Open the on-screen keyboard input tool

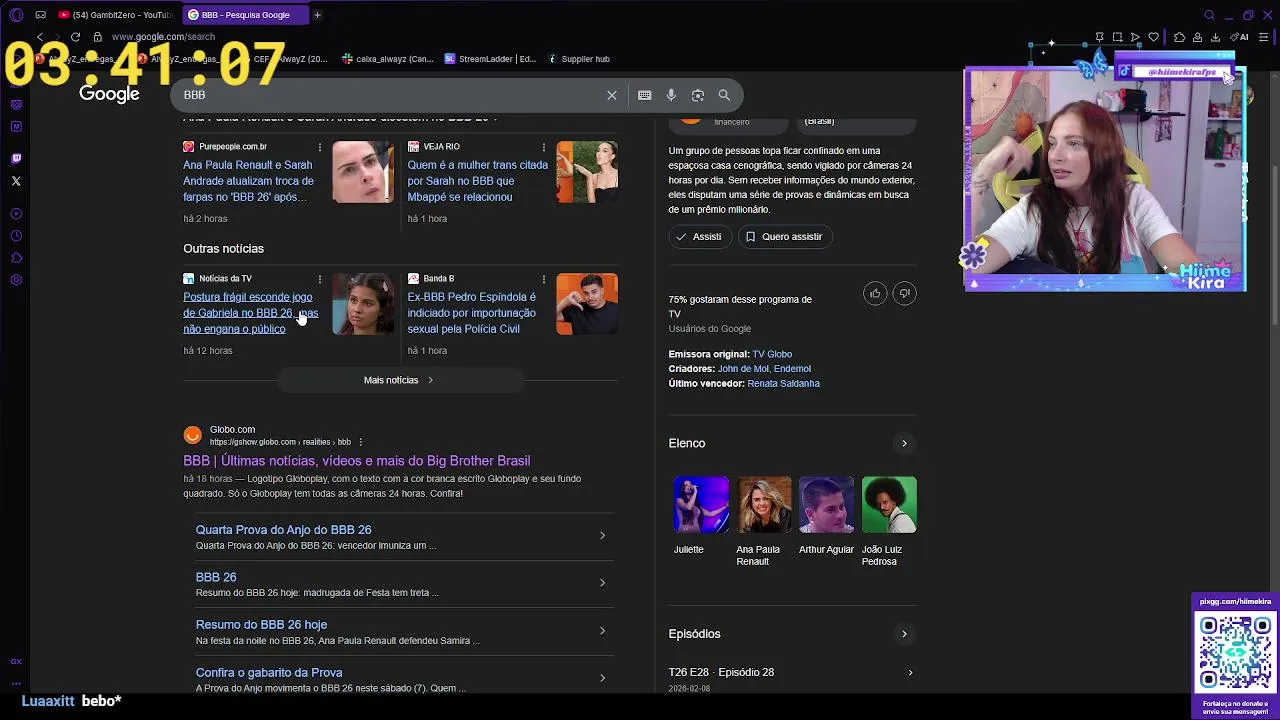pyautogui.click(x=644, y=95)
